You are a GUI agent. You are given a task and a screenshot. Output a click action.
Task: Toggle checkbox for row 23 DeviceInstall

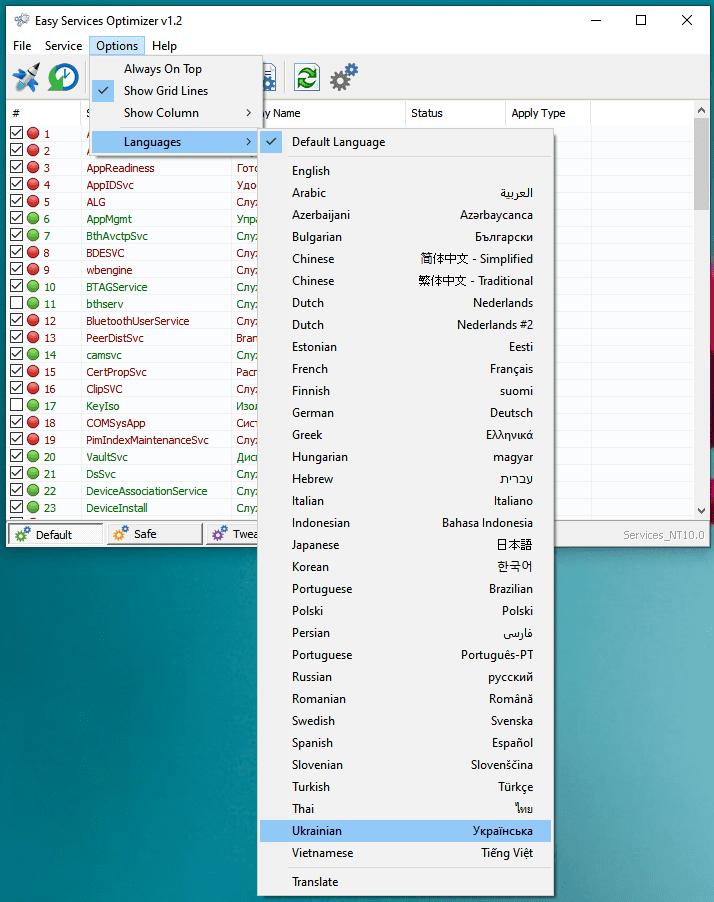16,507
